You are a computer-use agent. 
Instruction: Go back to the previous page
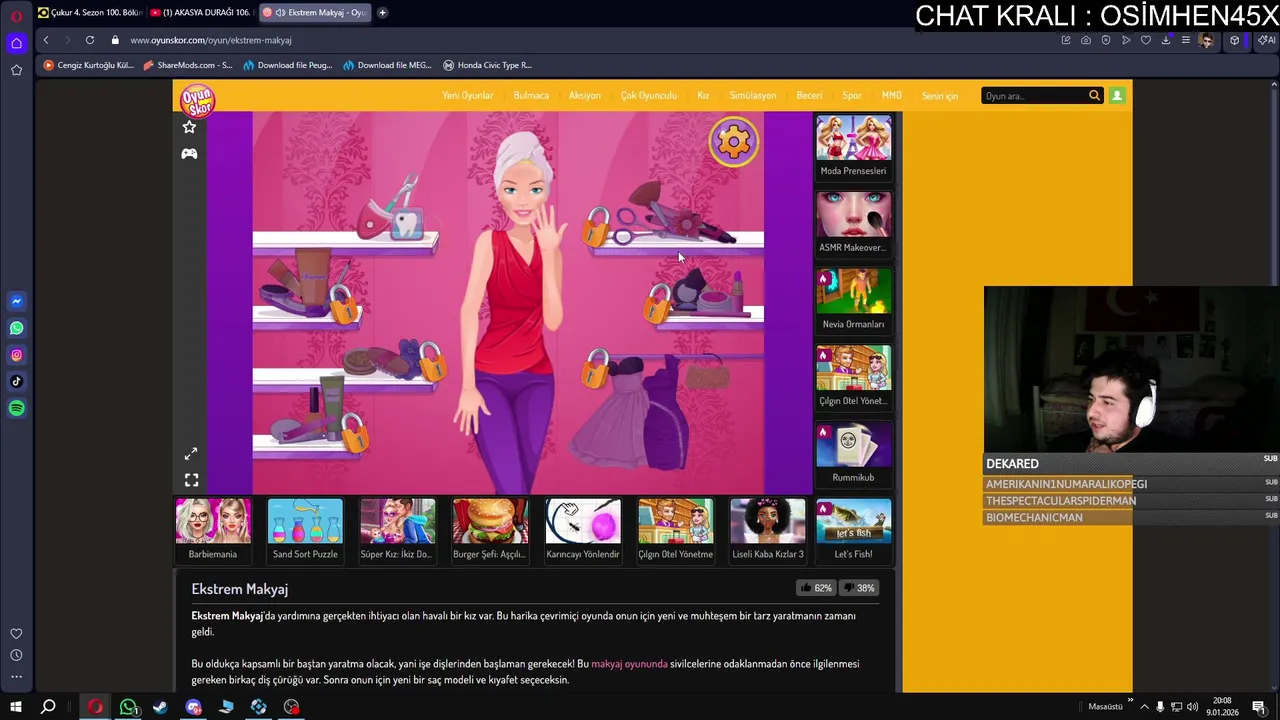pos(46,40)
